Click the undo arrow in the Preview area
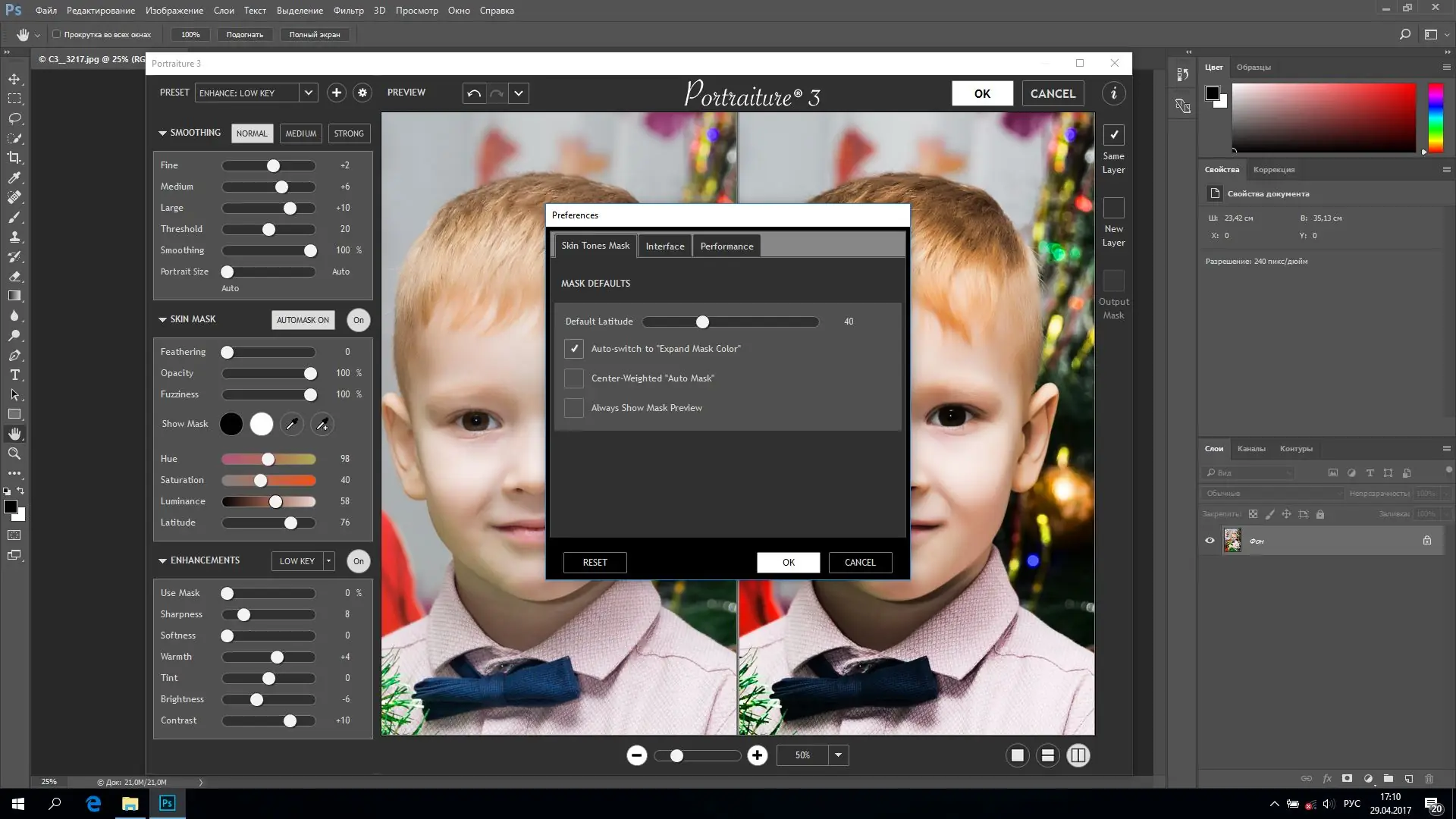The image size is (1456, 819). [x=474, y=93]
